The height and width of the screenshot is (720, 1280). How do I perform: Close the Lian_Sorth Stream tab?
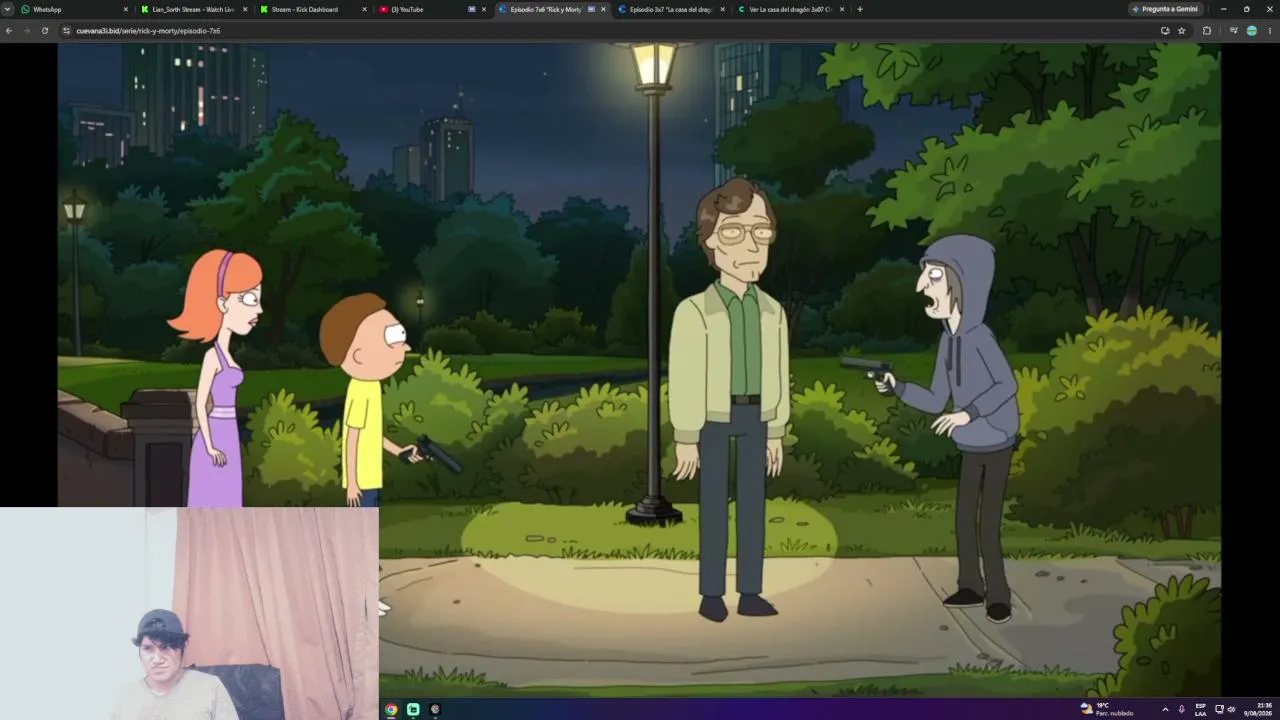point(245,9)
